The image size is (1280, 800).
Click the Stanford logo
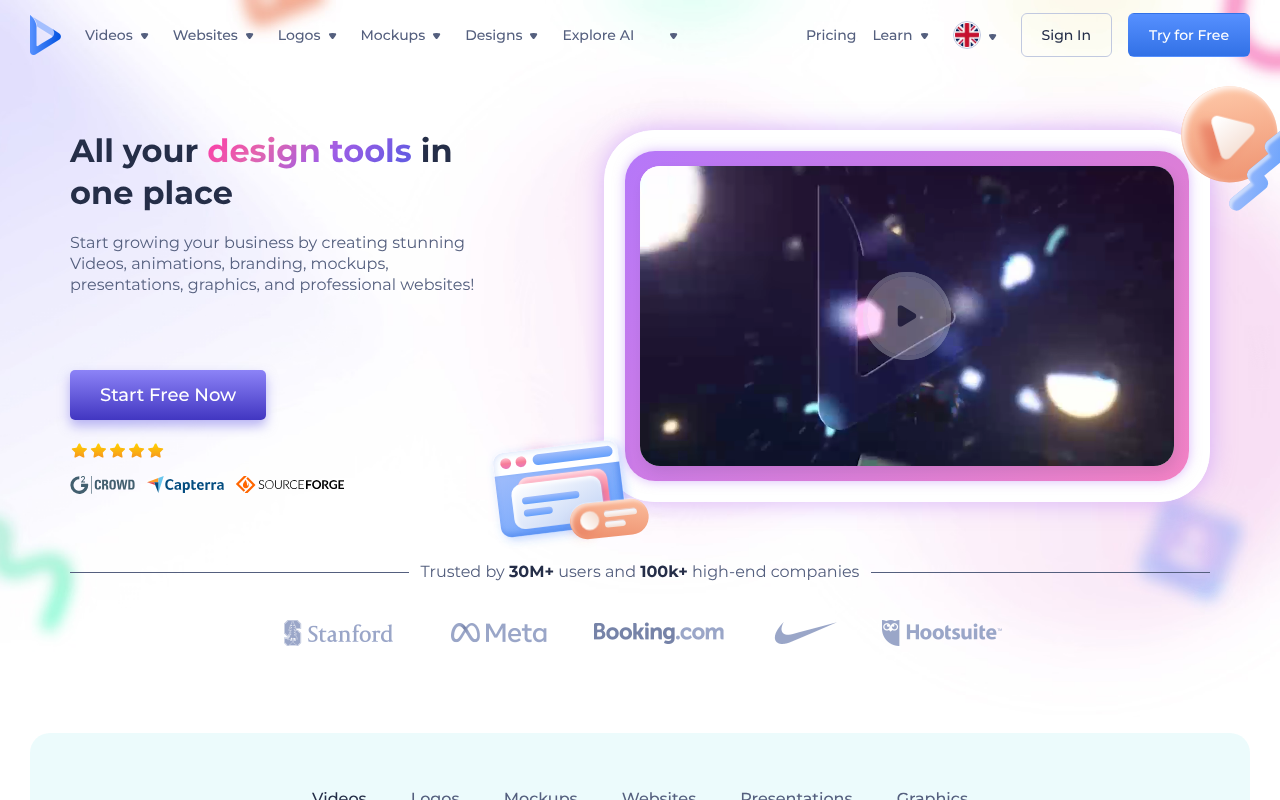338,633
